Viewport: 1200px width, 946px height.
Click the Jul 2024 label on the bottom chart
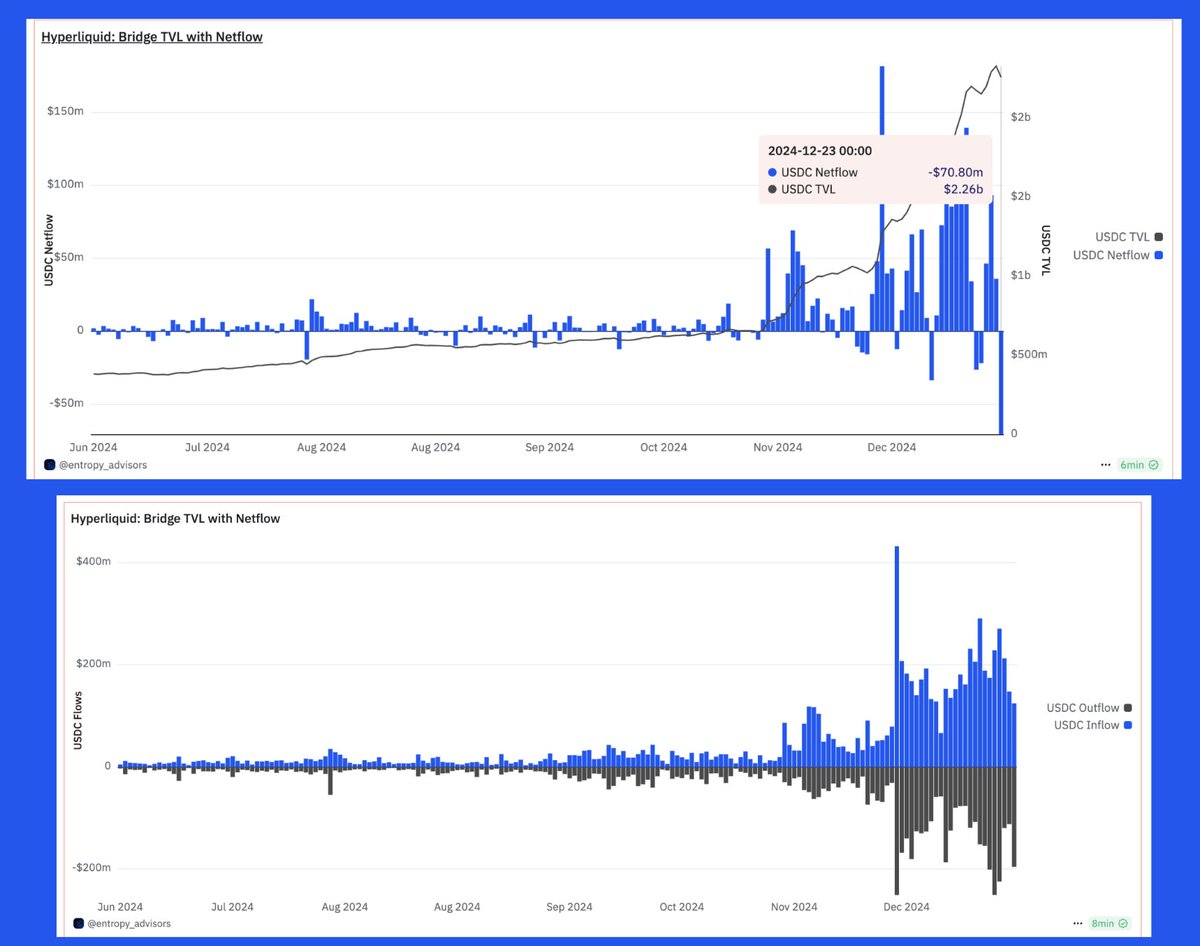231,907
